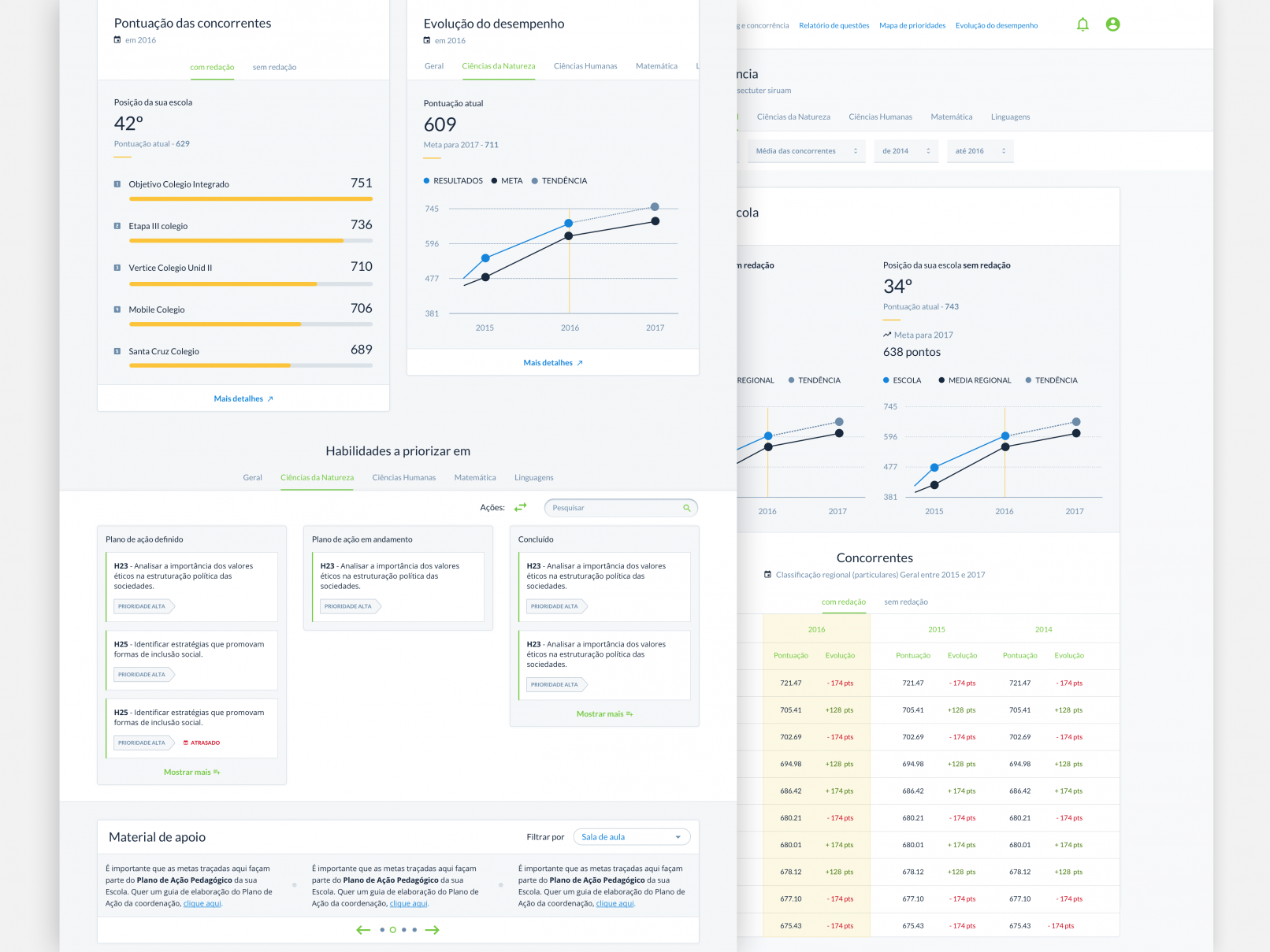Open the notifications bell icon
Screen dimensions: 1270x952
coord(1082,24)
